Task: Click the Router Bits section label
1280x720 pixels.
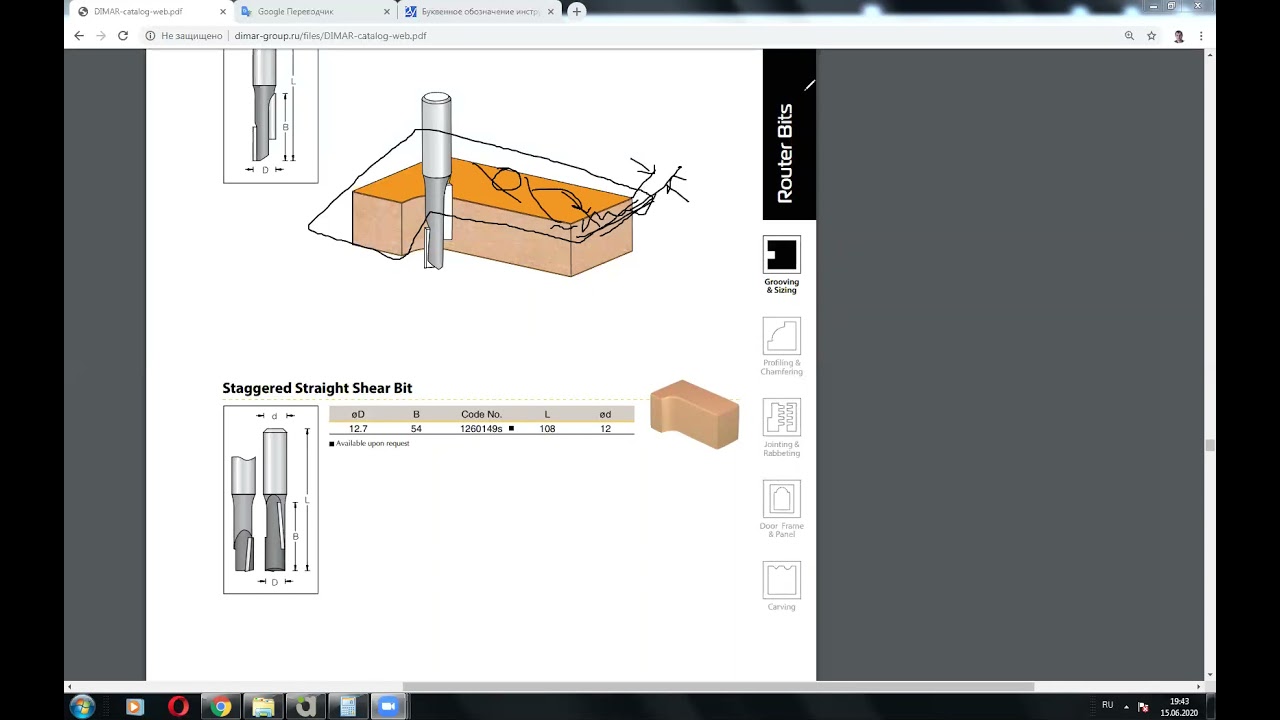Action: pos(785,153)
